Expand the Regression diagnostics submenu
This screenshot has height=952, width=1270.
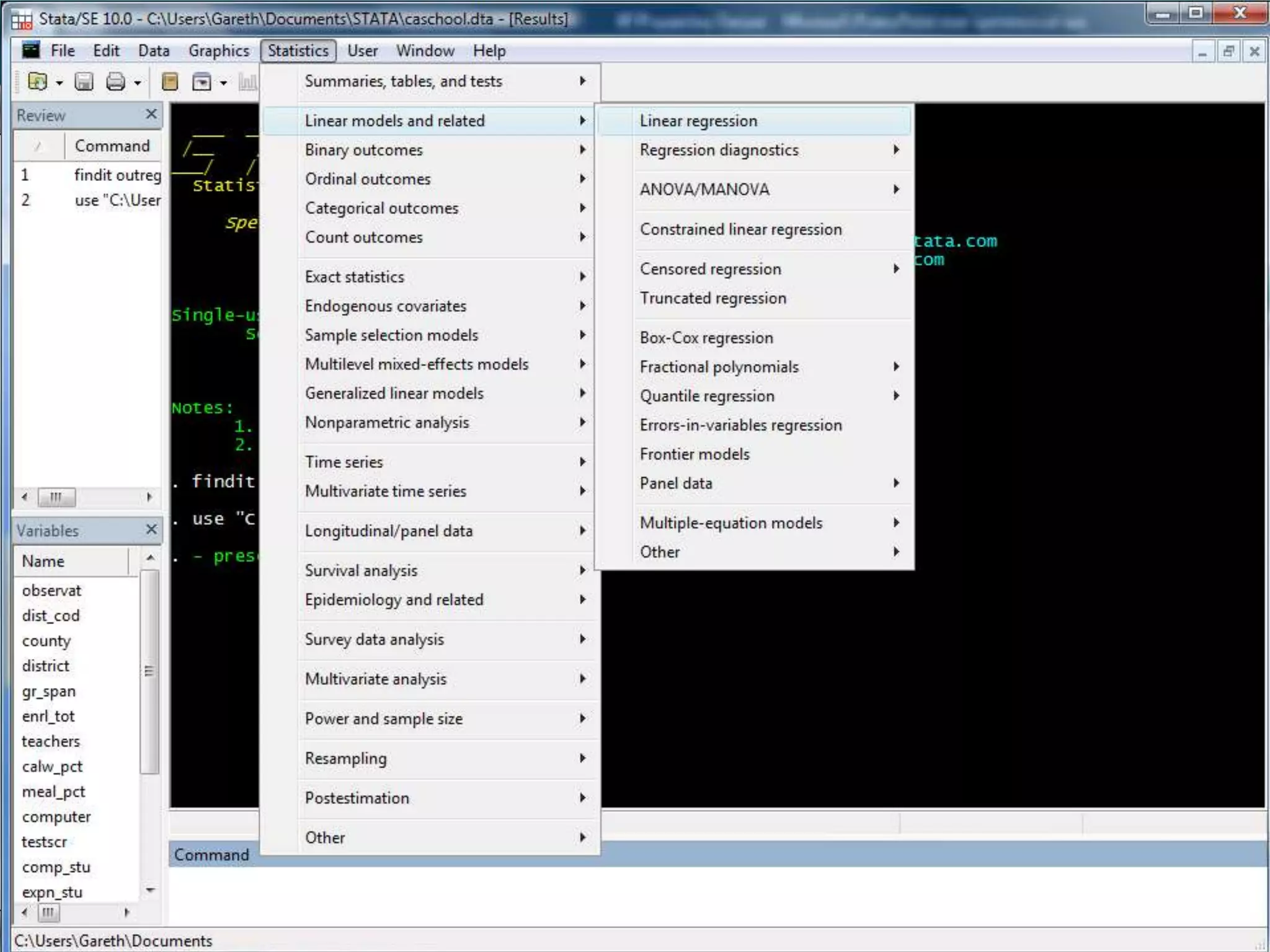point(719,150)
